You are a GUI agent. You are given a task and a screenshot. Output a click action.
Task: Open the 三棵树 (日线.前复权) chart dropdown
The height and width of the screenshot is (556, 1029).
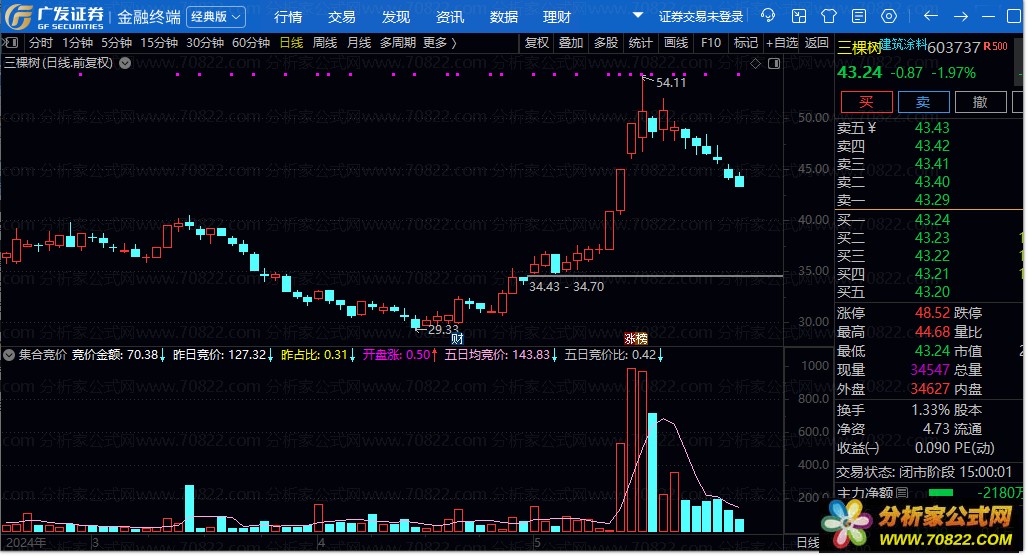pos(125,63)
